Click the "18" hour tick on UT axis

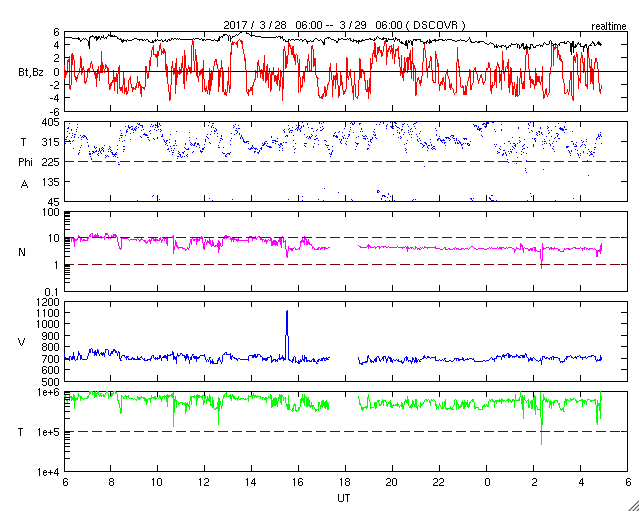click(x=345, y=482)
